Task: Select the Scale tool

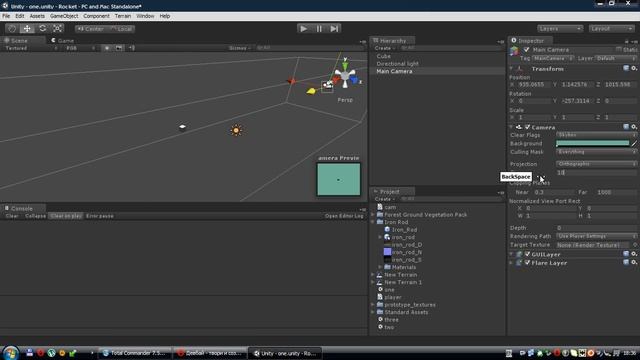Action: [58, 29]
